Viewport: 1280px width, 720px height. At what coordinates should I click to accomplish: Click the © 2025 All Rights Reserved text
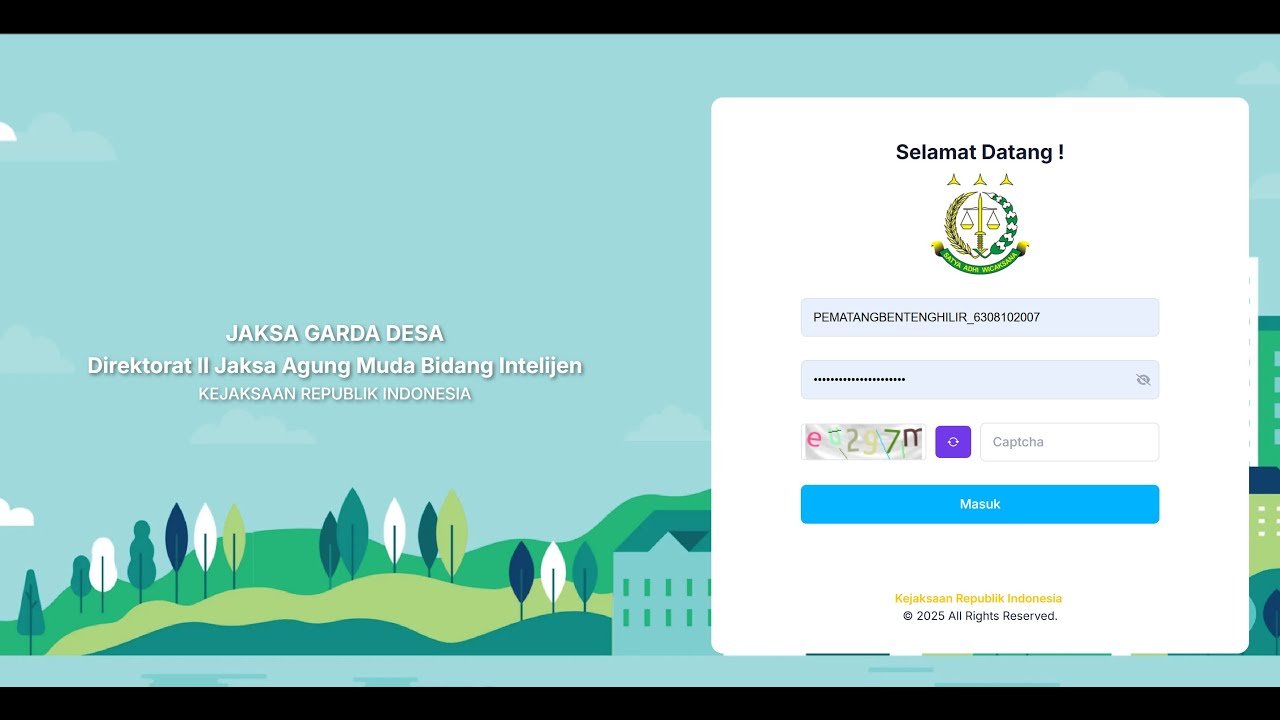980,616
